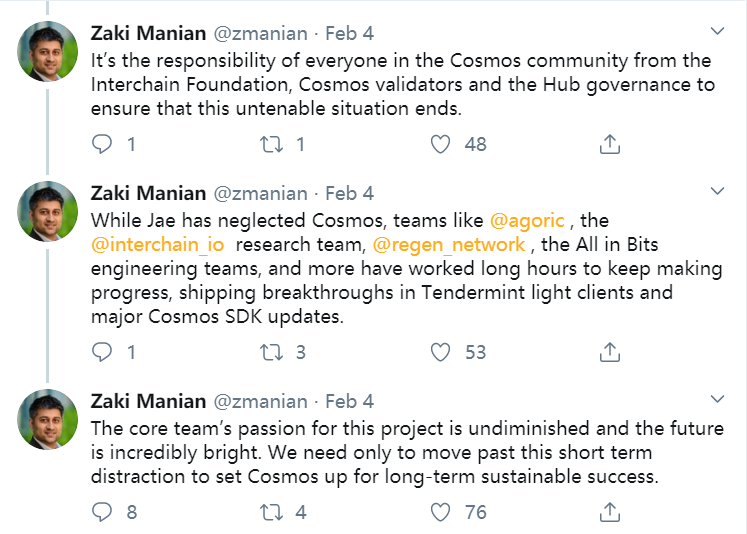Reply to the tweet mentioning @agoric
Screen dimensions: 747x534
[103, 352]
